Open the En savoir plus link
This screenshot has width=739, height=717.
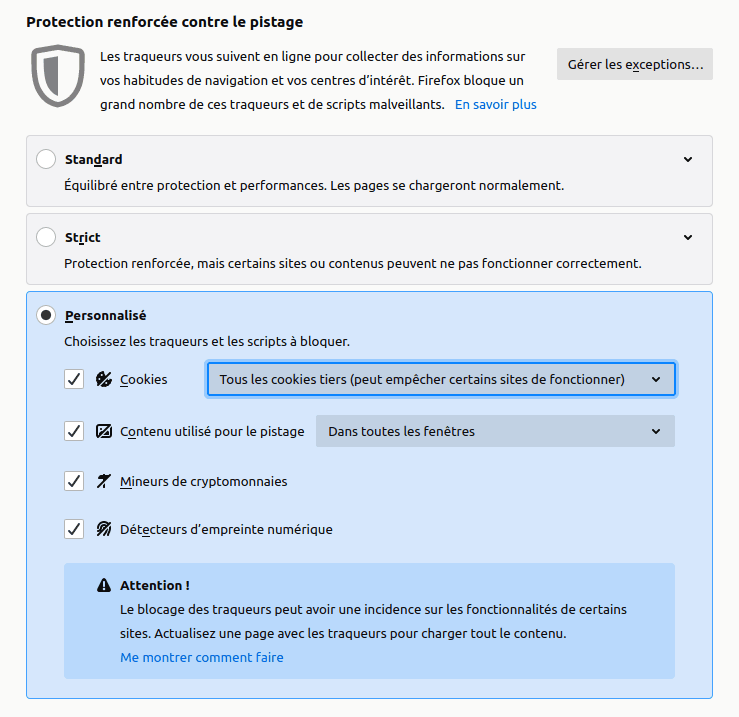pos(495,104)
